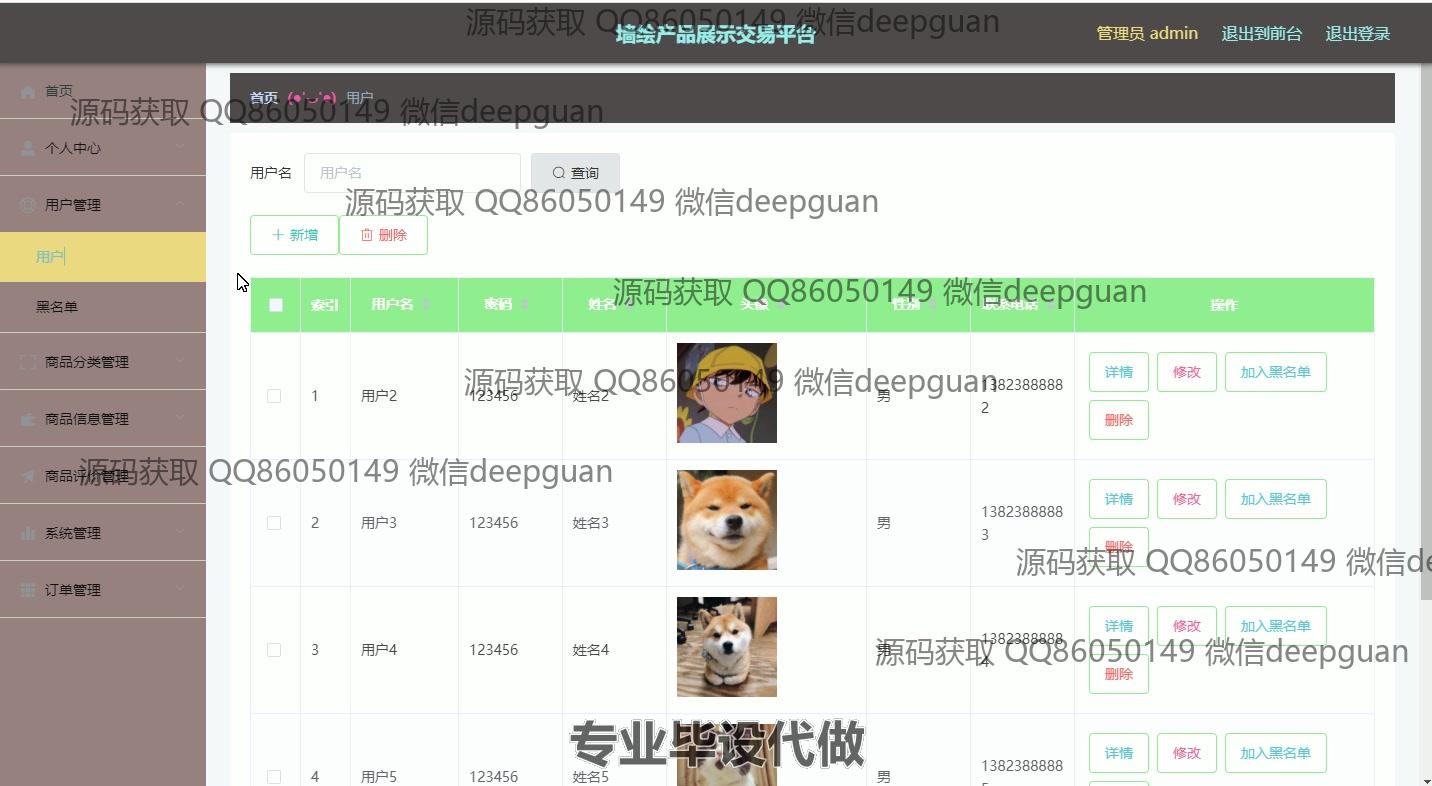This screenshot has height=786, width=1432.
Task: Click 用户3 shiba avatar thumbnail
Action: coord(727,520)
